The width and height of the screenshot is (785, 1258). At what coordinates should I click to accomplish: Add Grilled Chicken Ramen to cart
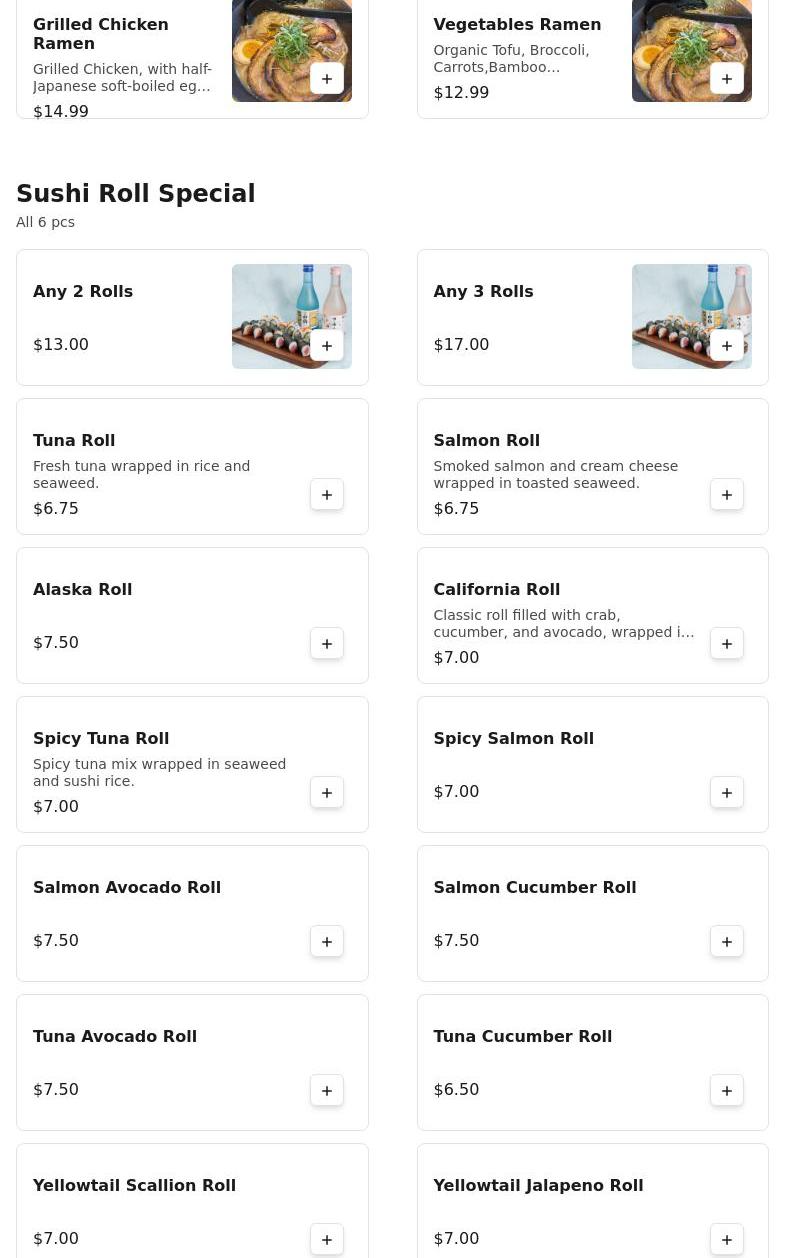click(x=327, y=78)
